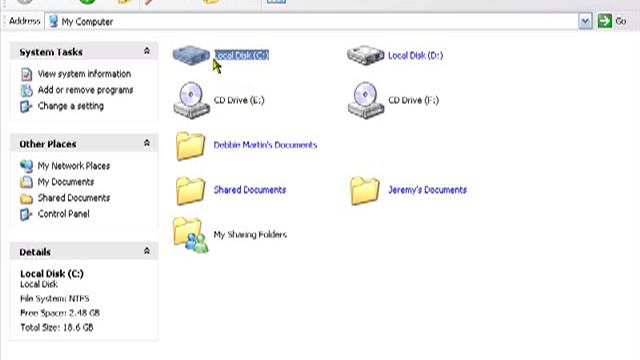The width and height of the screenshot is (640, 360).
Task: Click the My Network Places icon
Action: [x=26, y=166]
